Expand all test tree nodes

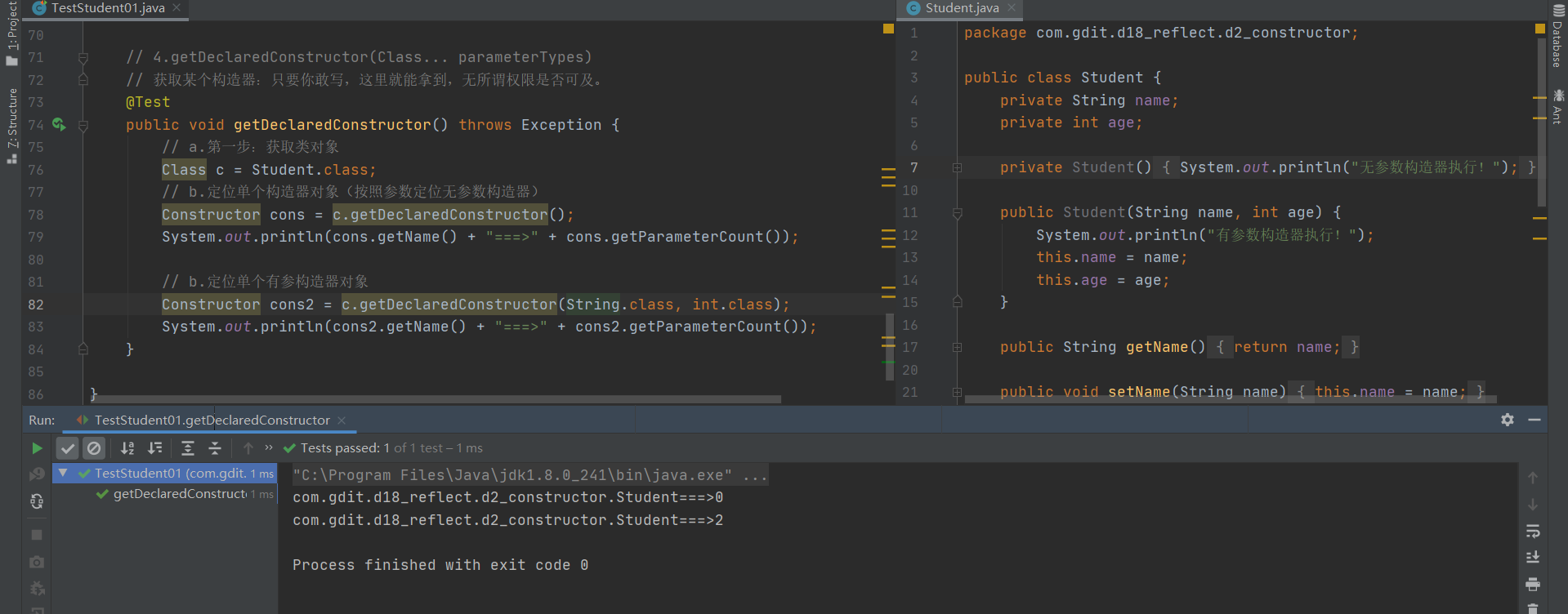point(188,448)
